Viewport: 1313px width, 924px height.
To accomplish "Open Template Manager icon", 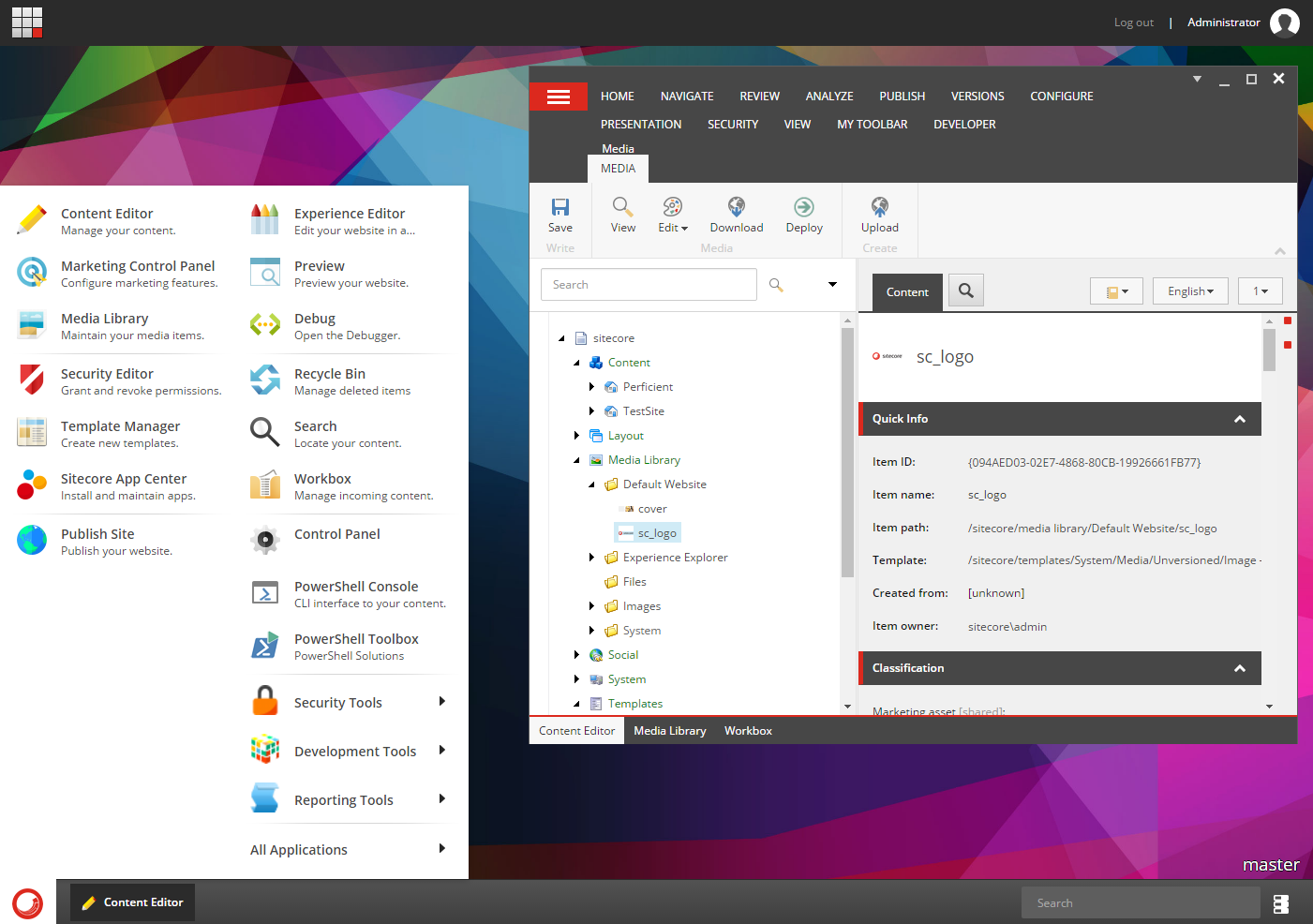I will click(x=32, y=432).
